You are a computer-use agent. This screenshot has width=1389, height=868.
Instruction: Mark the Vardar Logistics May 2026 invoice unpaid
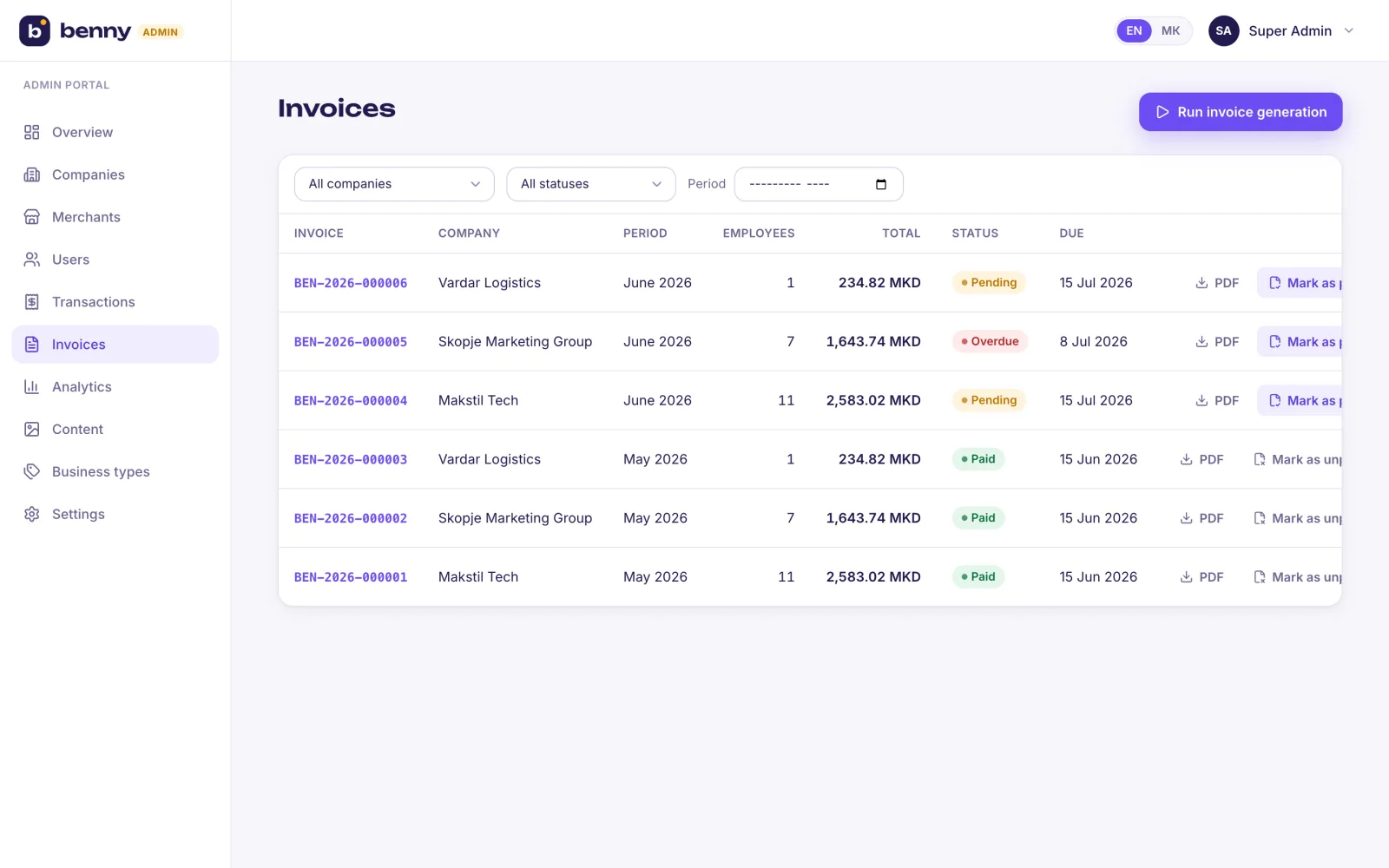point(1297,459)
